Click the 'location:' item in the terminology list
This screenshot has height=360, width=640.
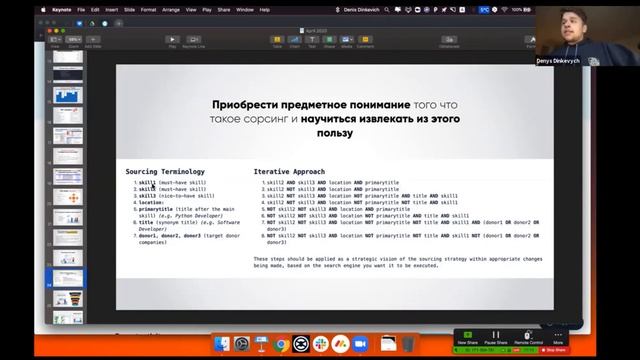coord(151,202)
